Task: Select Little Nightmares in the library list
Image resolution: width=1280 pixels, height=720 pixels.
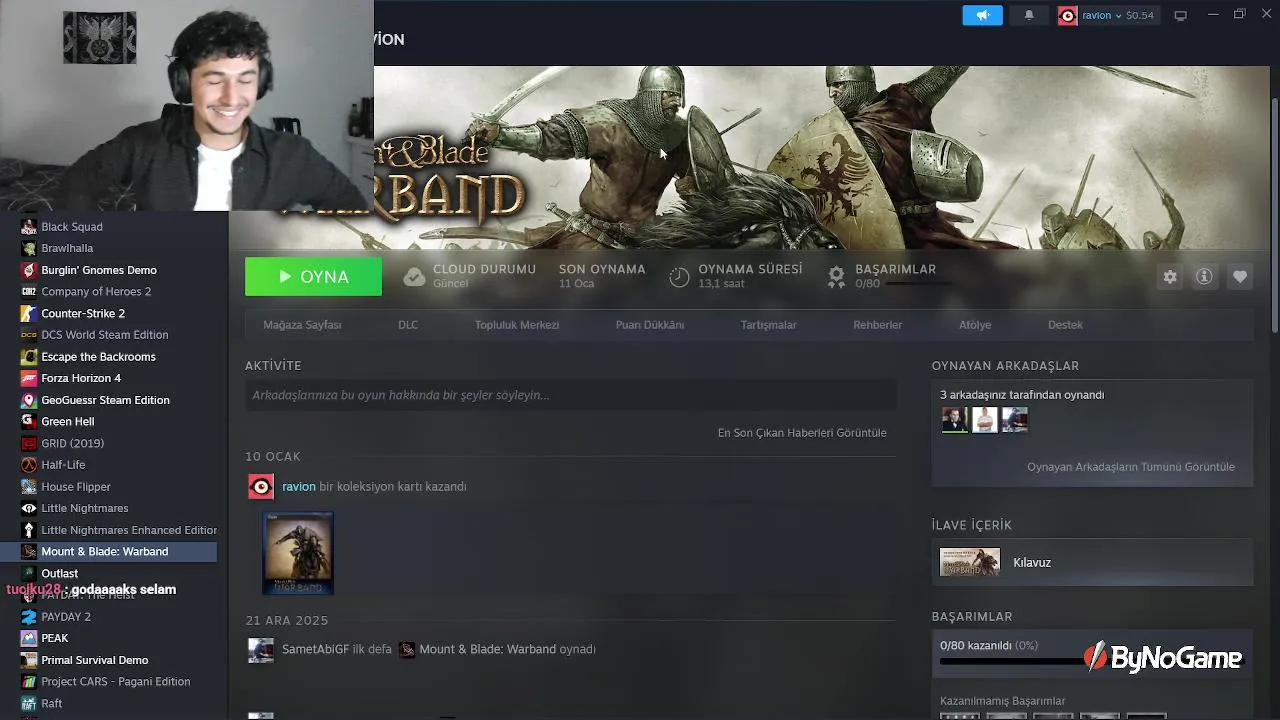Action: click(108, 508)
